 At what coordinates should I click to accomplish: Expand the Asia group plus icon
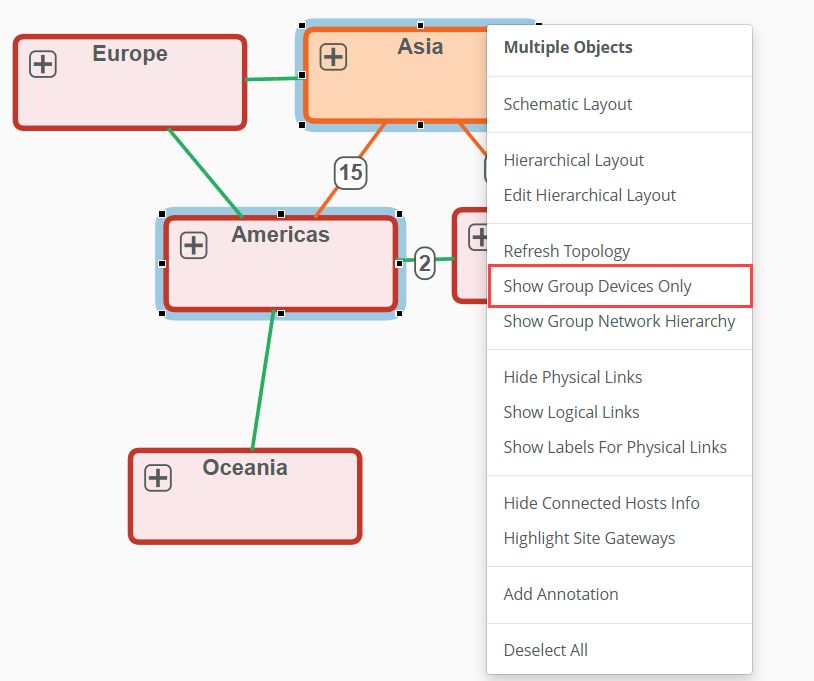(x=333, y=57)
